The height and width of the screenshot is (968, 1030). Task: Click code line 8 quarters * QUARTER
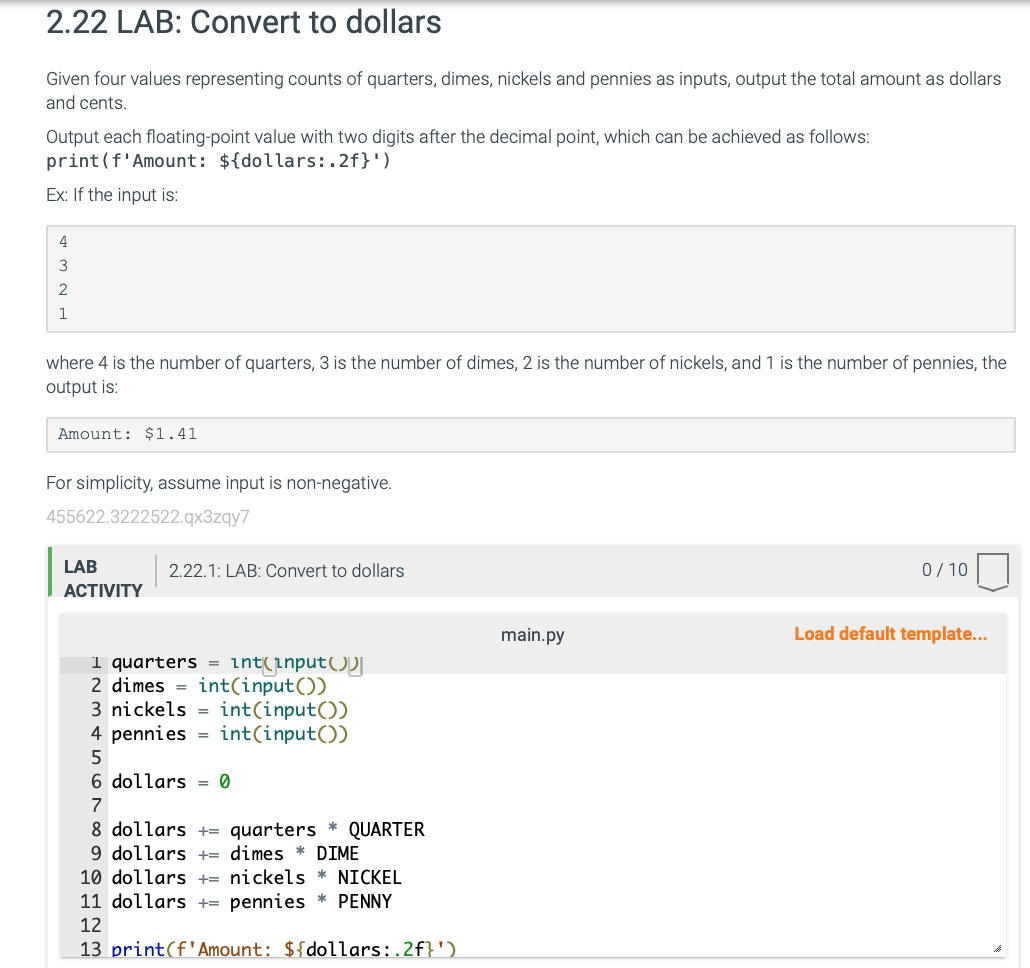point(268,829)
